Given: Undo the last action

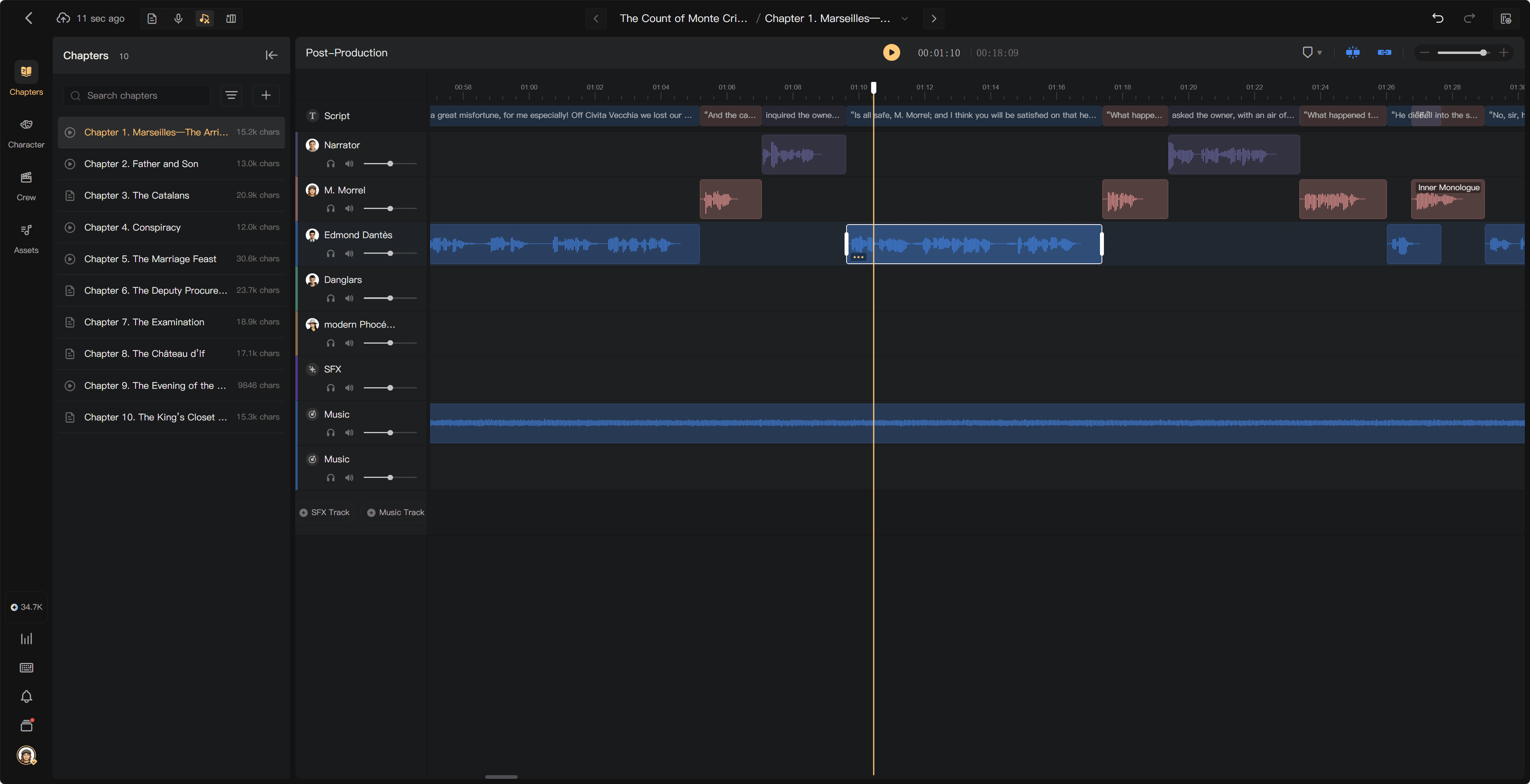Looking at the screenshot, I should tap(1437, 18).
